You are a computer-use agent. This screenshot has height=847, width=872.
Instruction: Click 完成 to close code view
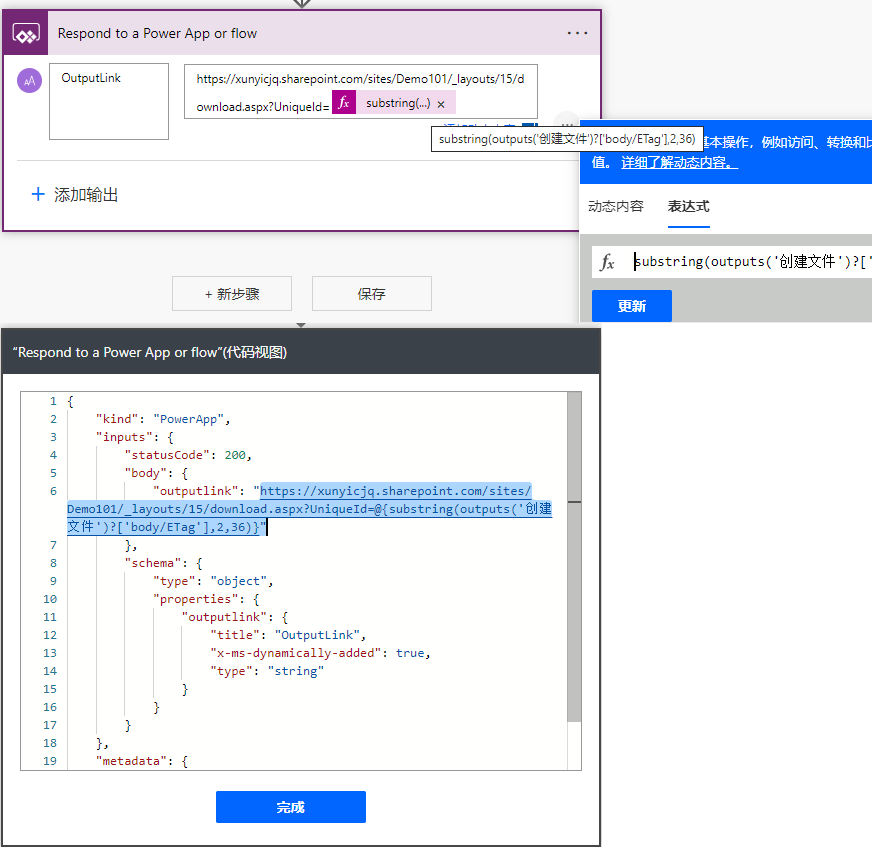point(290,807)
